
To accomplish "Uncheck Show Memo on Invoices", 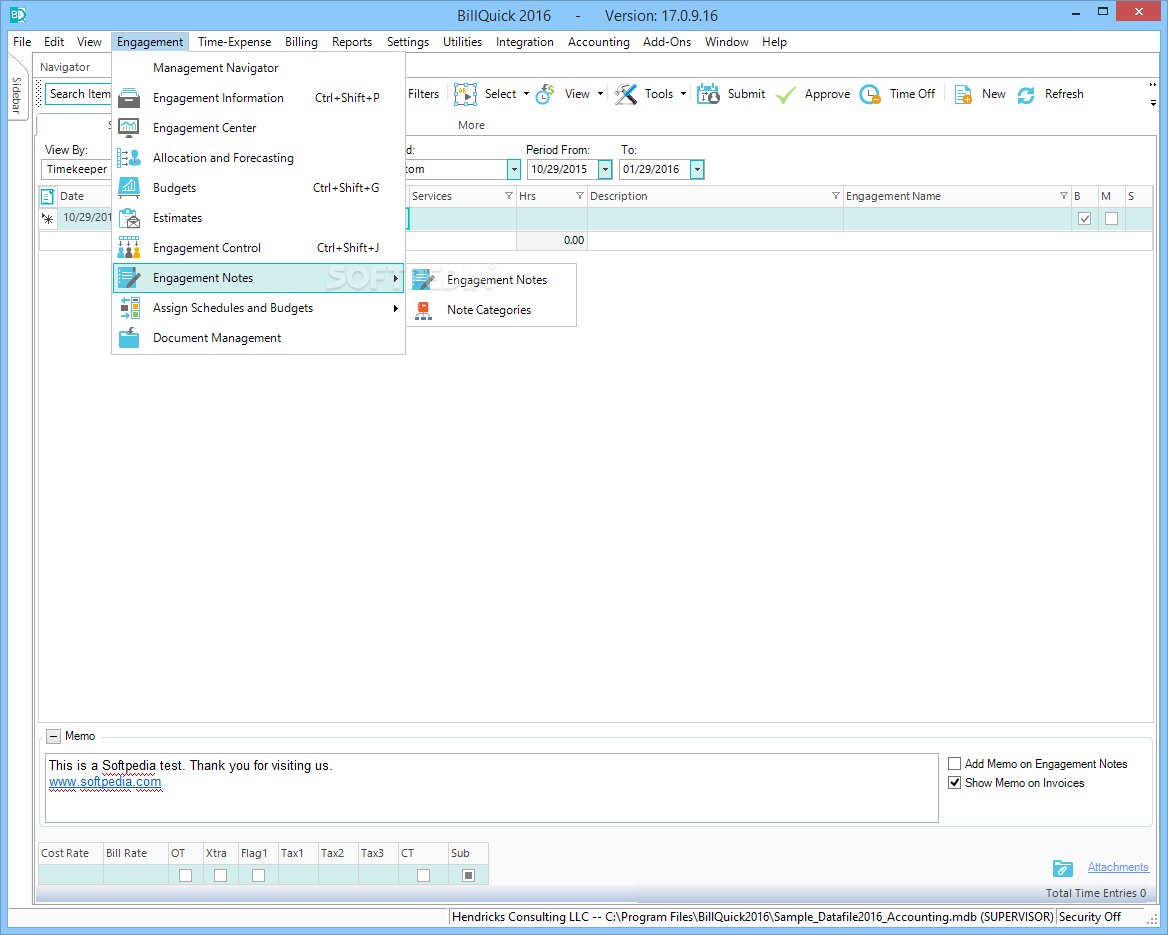I will point(954,783).
